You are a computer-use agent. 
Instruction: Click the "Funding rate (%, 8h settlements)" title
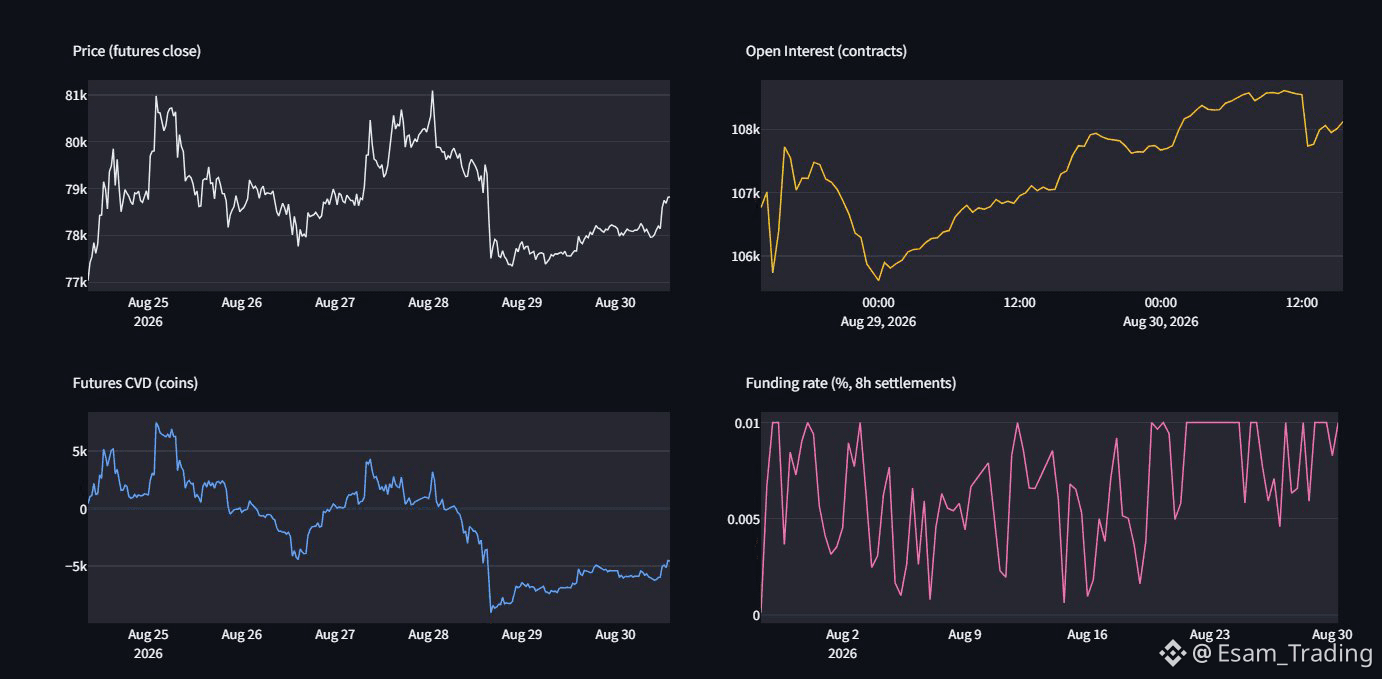[x=850, y=383]
